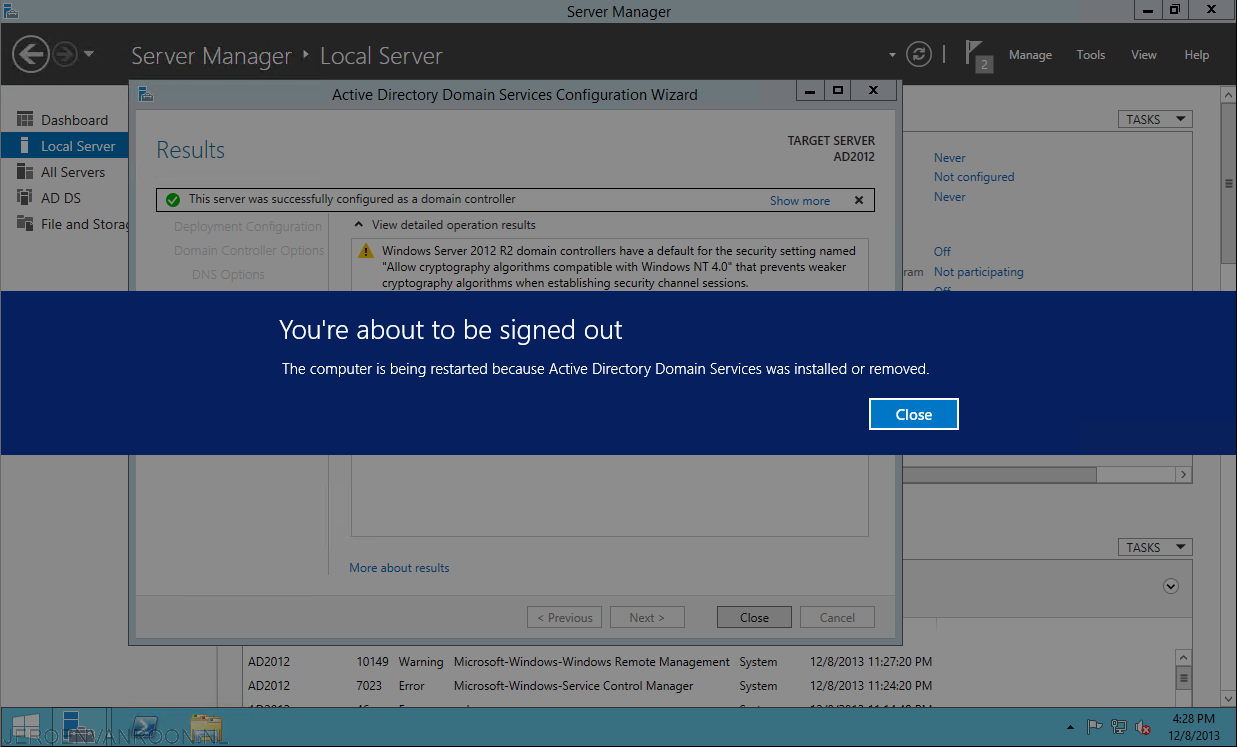The image size is (1237, 747).
Task: Open the Help menu
Action: [1197, 55]
